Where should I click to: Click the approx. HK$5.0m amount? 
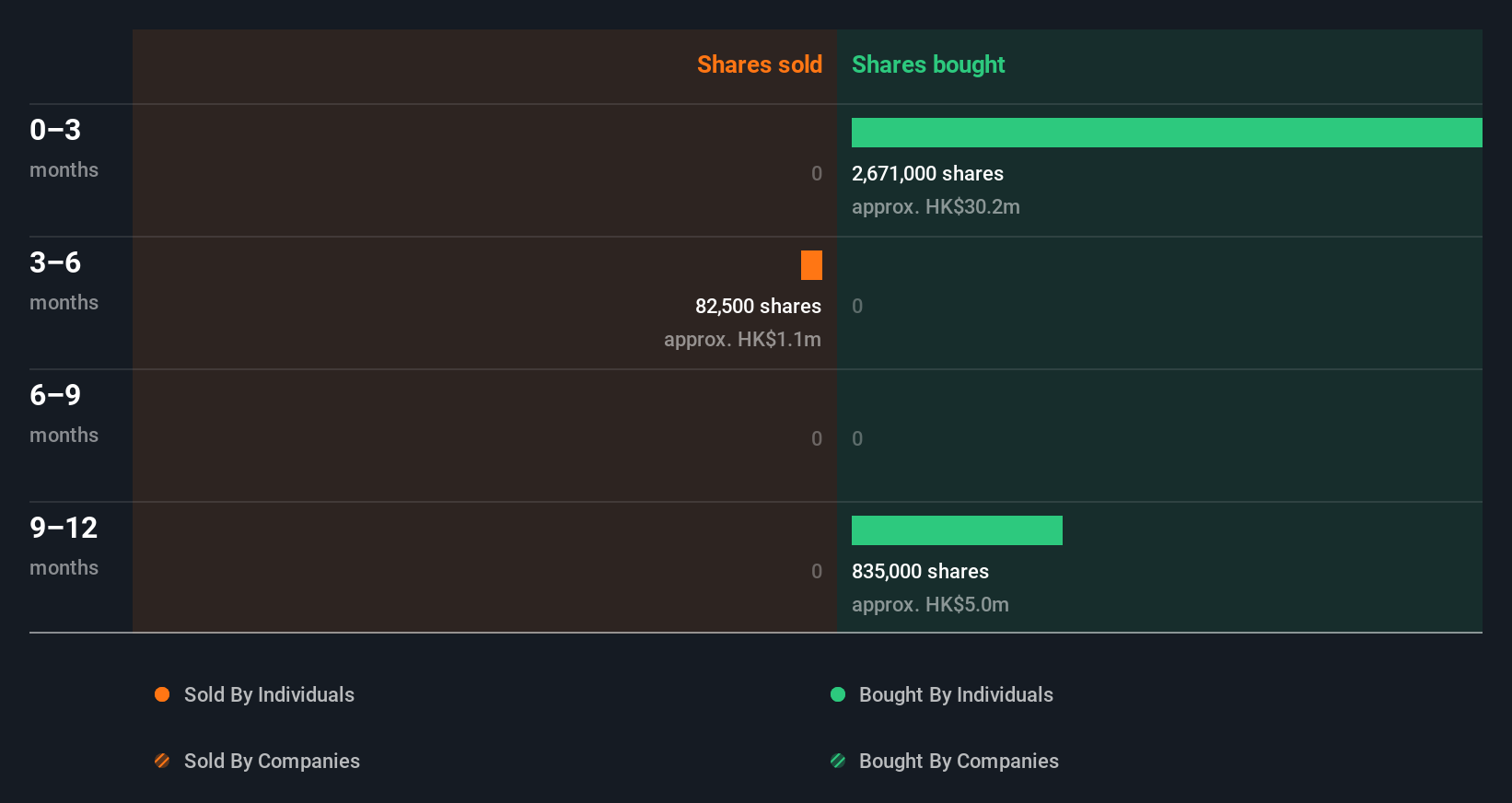(x=930, y=604)
